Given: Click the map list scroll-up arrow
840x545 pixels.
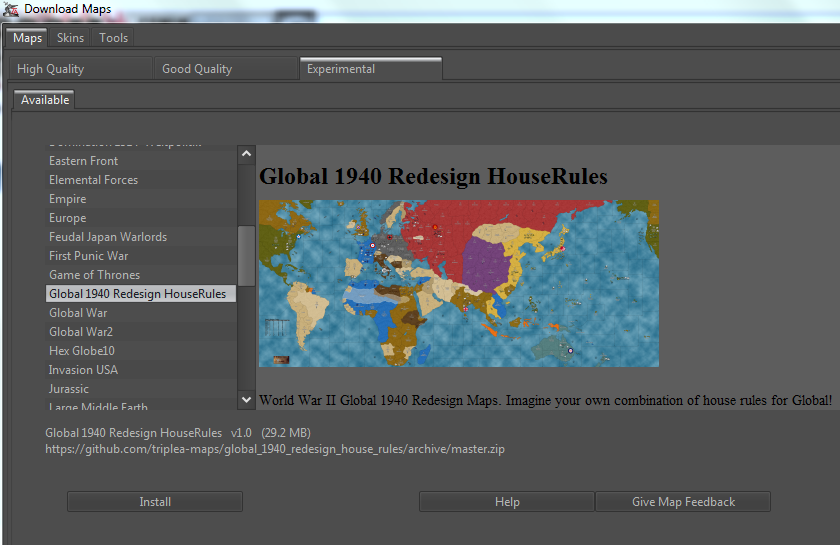Looking at the screenshot, I should (x=246, y=154).
